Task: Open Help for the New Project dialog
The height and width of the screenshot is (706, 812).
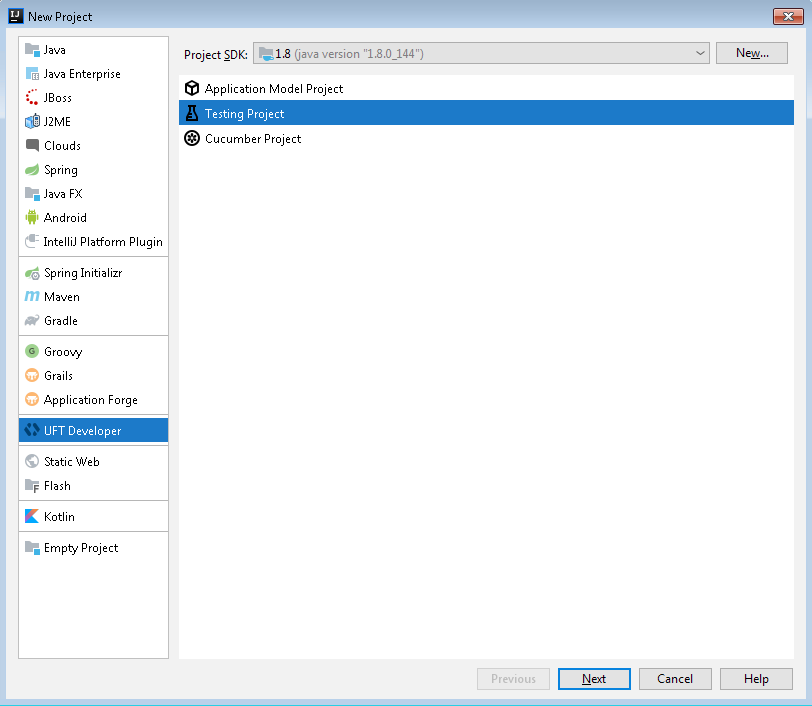Action: point(756,679)
